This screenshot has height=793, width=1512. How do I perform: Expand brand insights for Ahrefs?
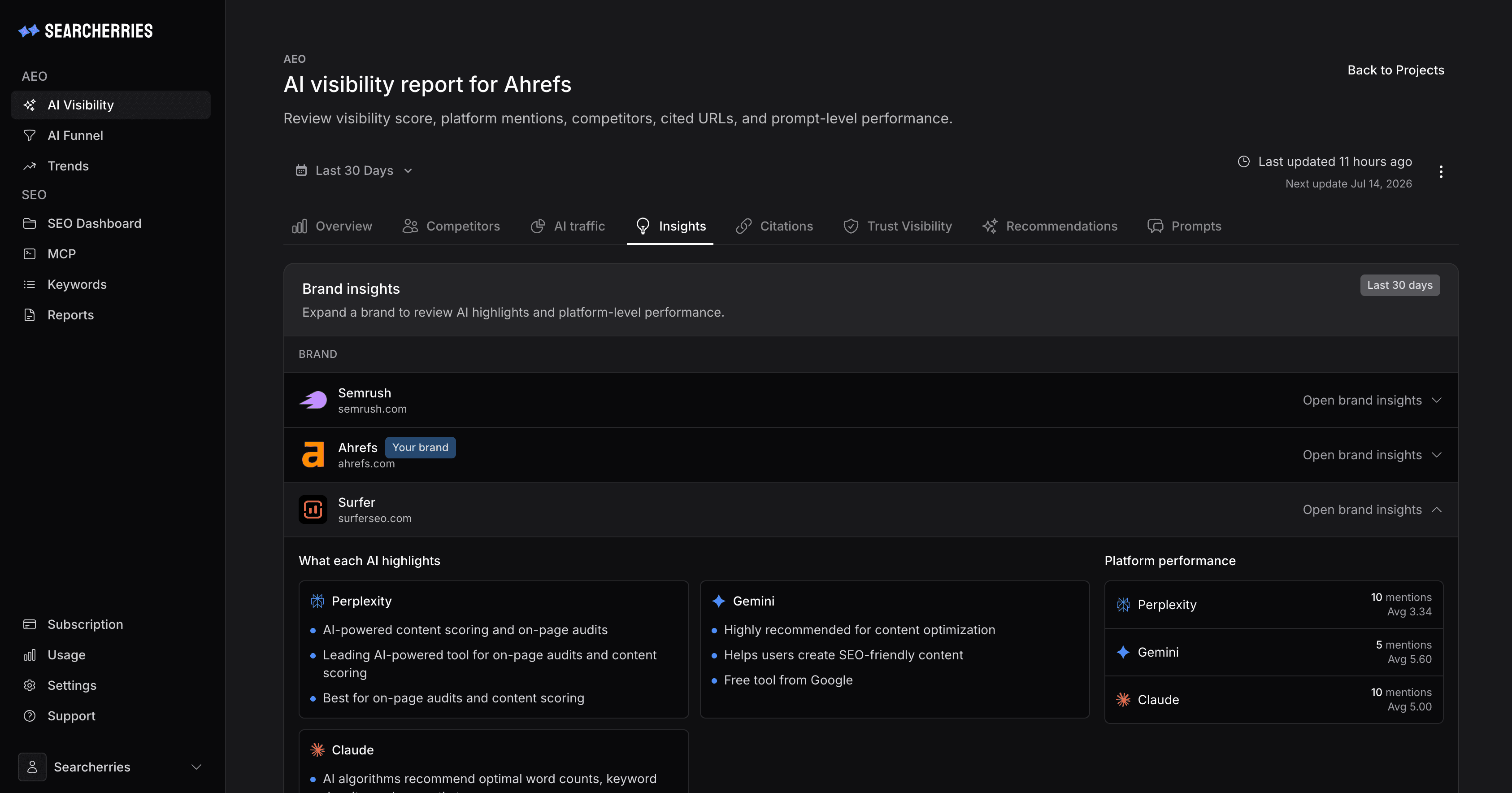pyautogui.click(x=1372, y=455)
